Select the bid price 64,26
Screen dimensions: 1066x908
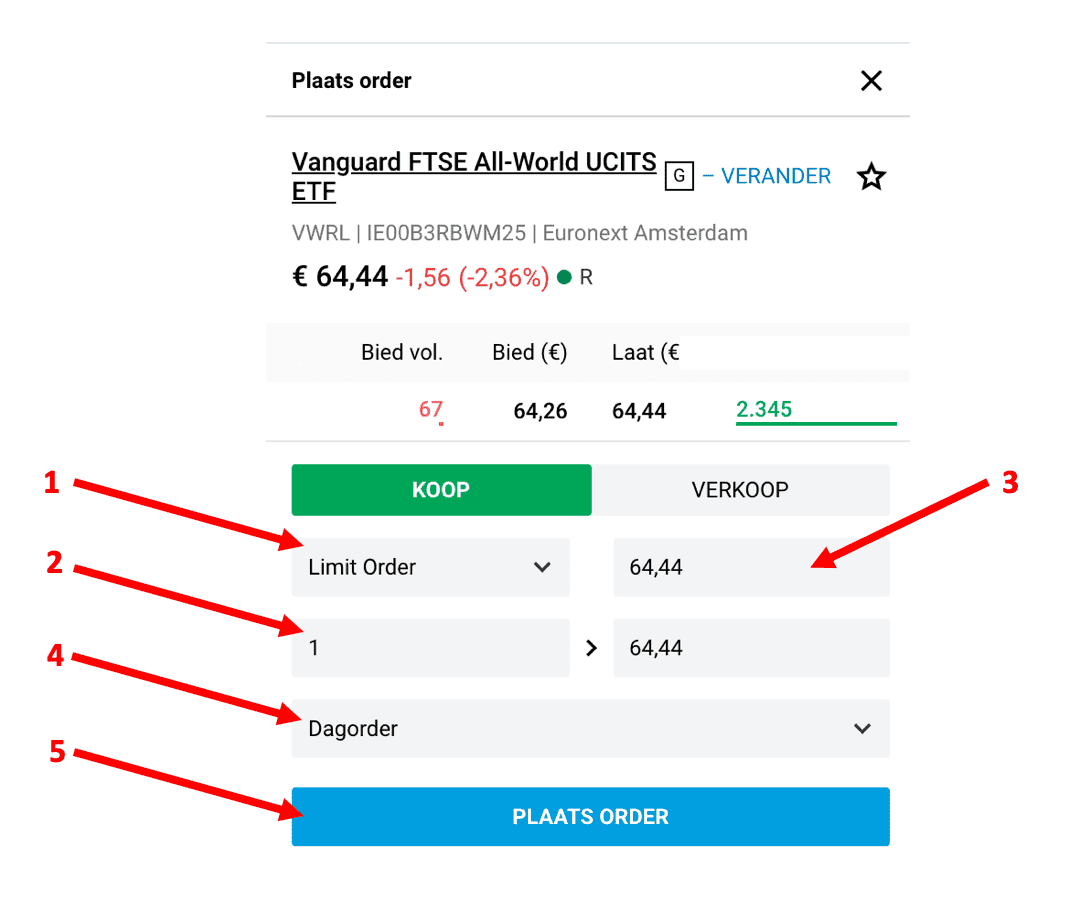540,411
